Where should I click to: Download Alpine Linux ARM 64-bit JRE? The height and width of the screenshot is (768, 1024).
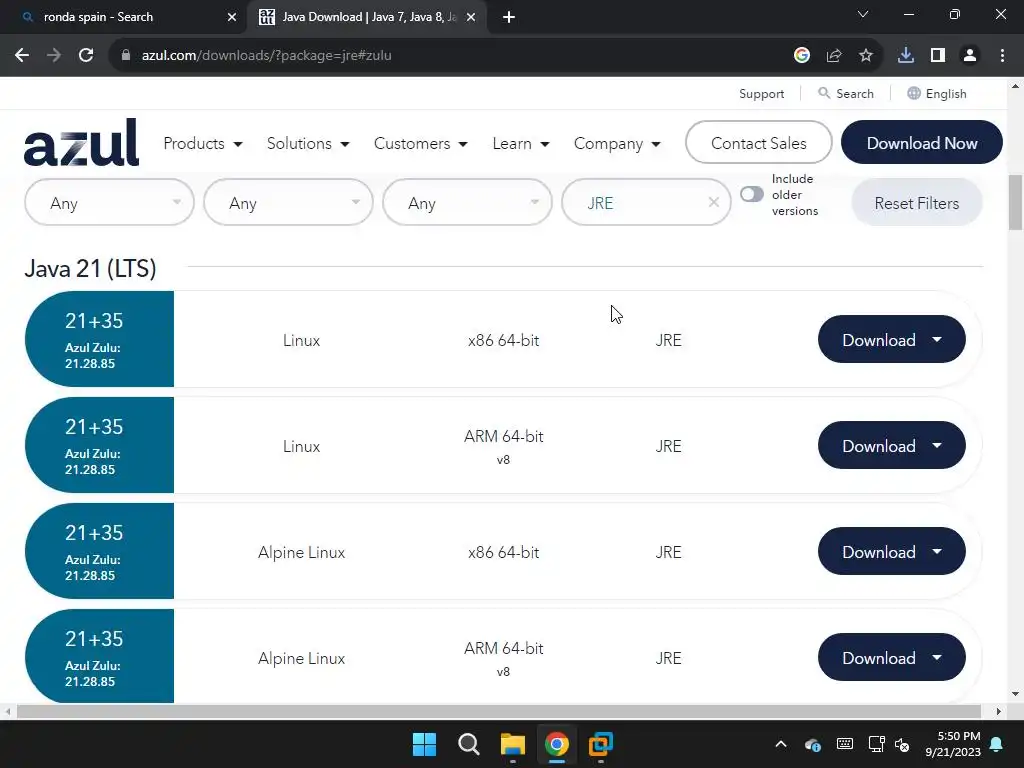(891, 658)
